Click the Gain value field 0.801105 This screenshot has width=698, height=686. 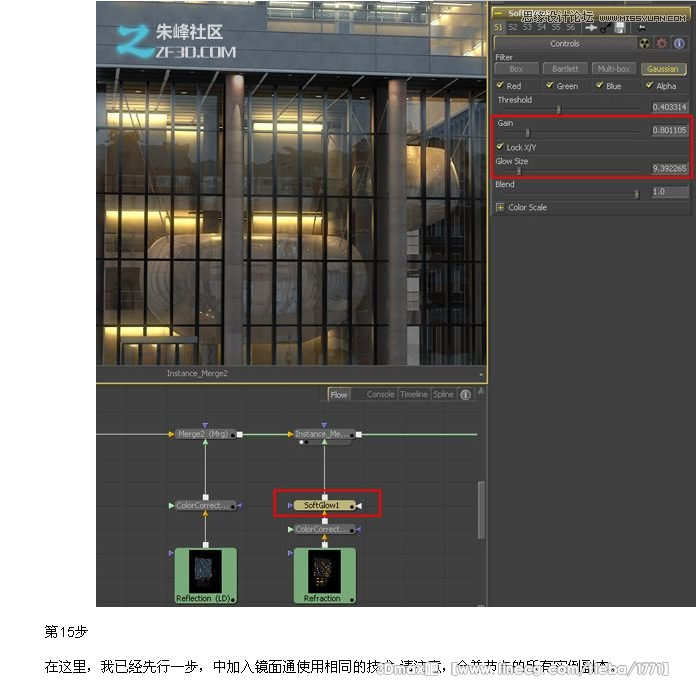(x=669, y=130)
